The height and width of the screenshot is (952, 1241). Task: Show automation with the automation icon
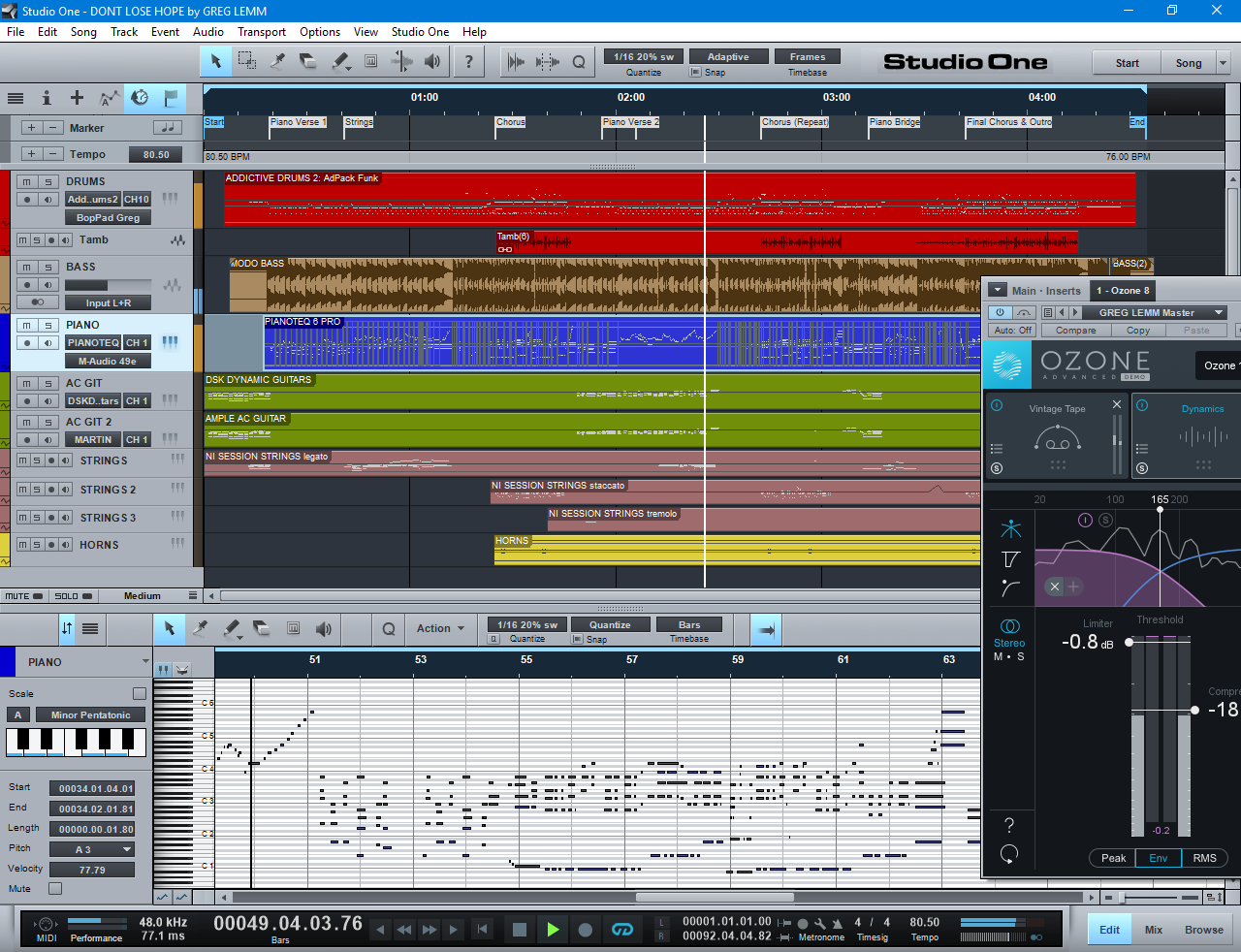coord(109,98)
